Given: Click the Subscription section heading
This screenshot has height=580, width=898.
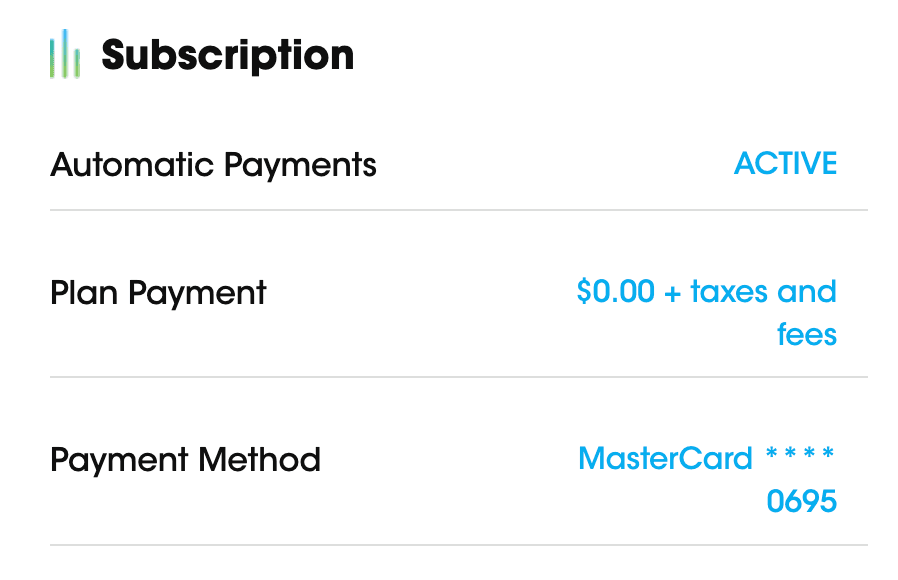Looking at the screenshot, I should point(227,55).
